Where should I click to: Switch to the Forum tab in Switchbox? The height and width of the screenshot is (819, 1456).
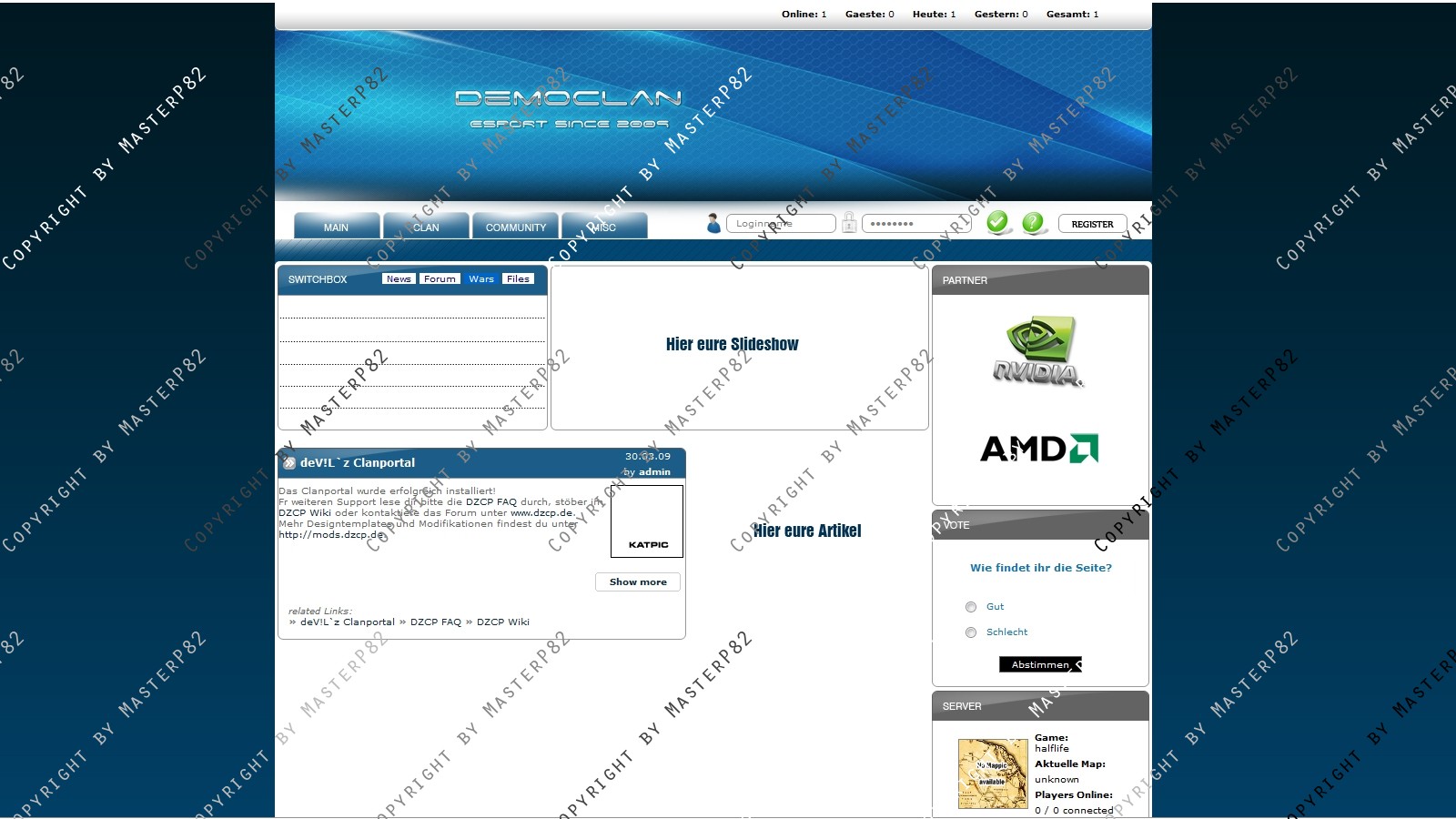point(440,279)
